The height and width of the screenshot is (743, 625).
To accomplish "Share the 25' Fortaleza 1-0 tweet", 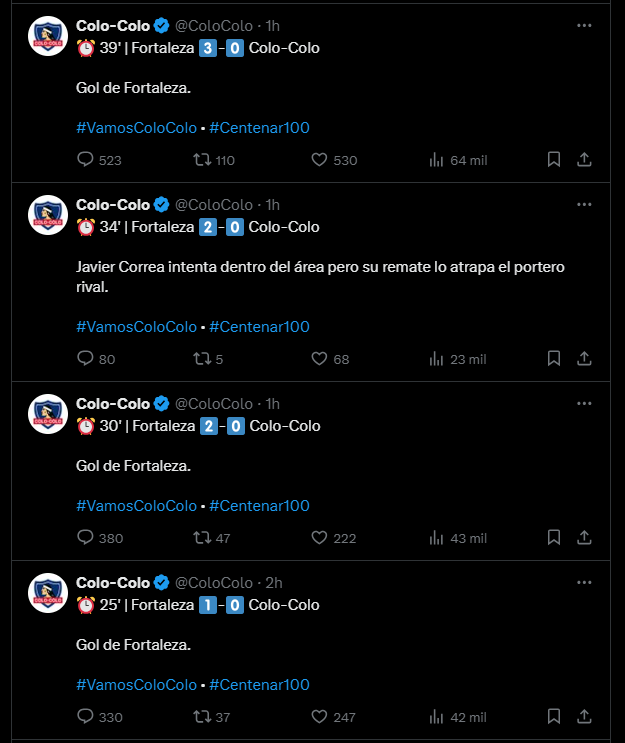I will (x=586, y=716).
